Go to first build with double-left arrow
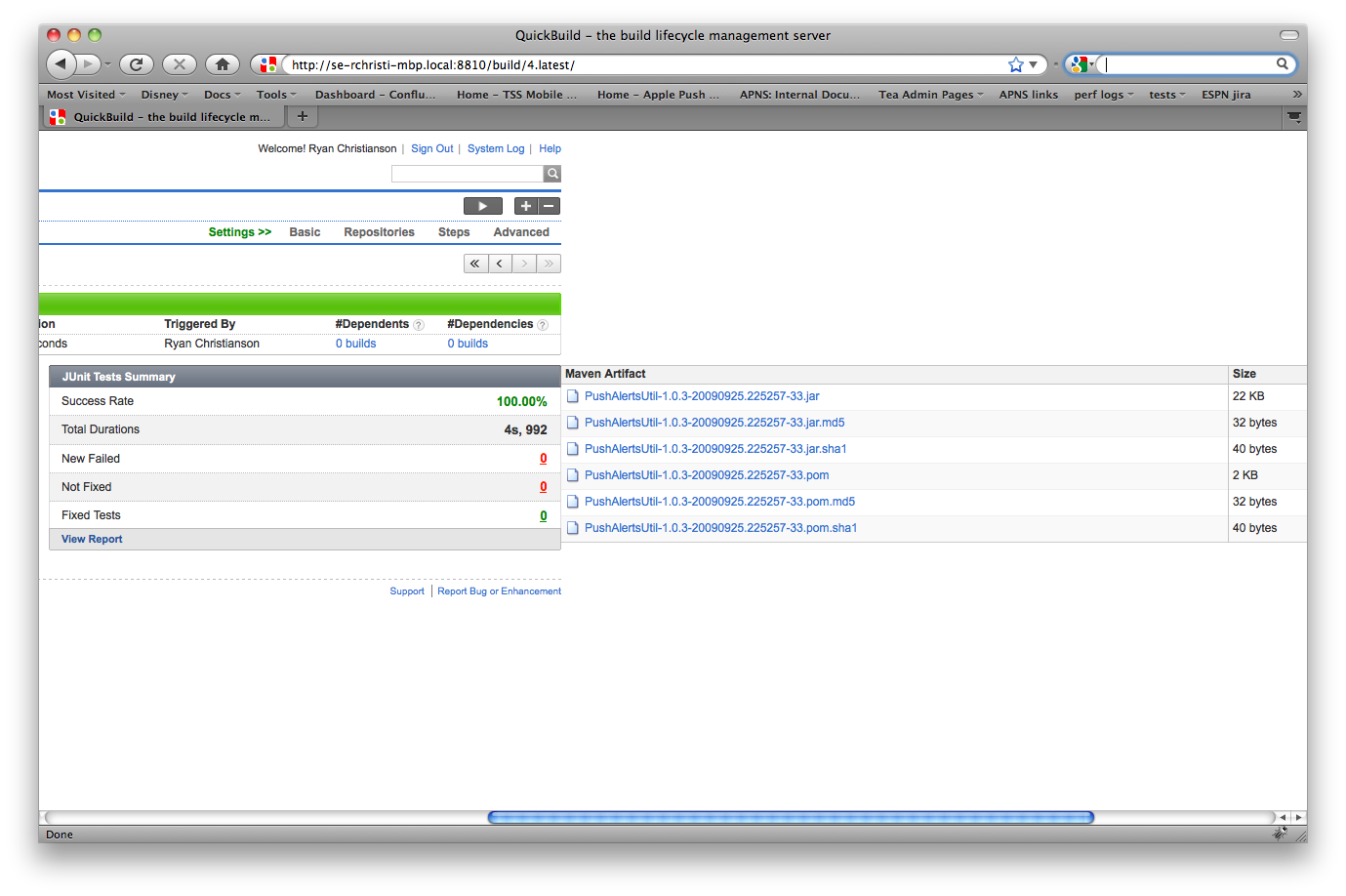Viewport: 1346px width, 896px height. pos(475,264)
